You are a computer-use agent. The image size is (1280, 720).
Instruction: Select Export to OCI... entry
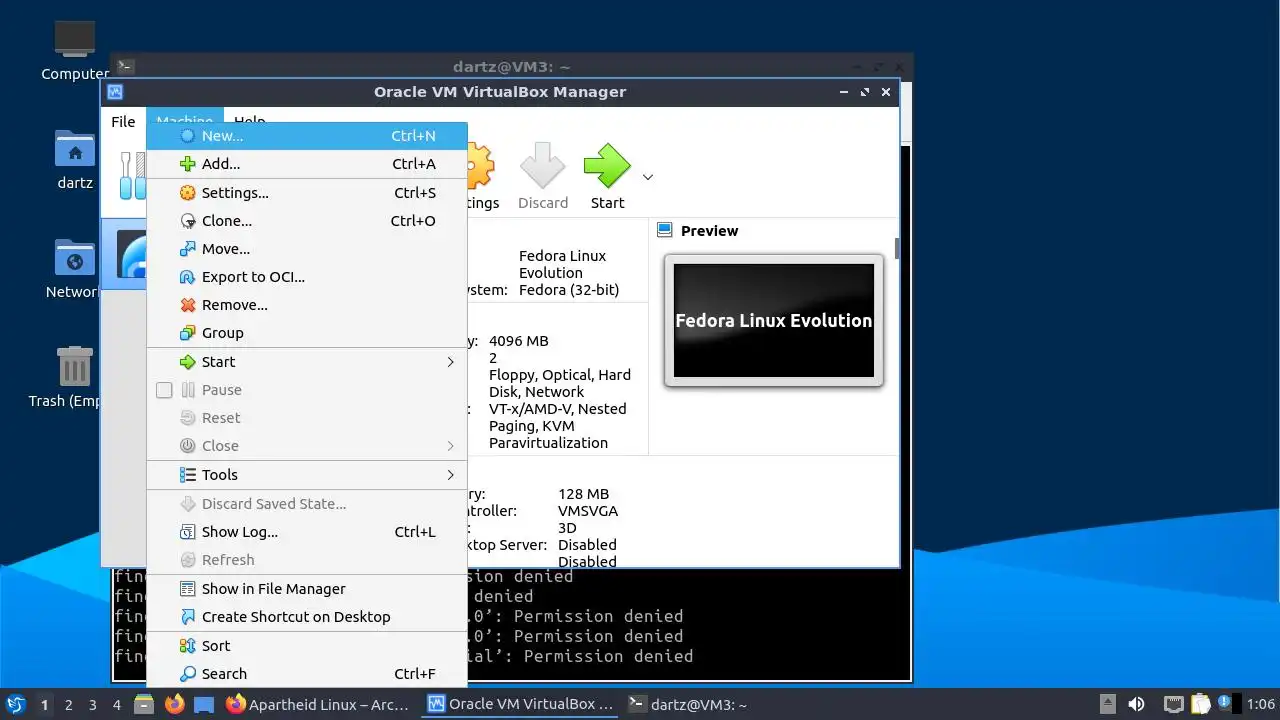tap(307, 277)
